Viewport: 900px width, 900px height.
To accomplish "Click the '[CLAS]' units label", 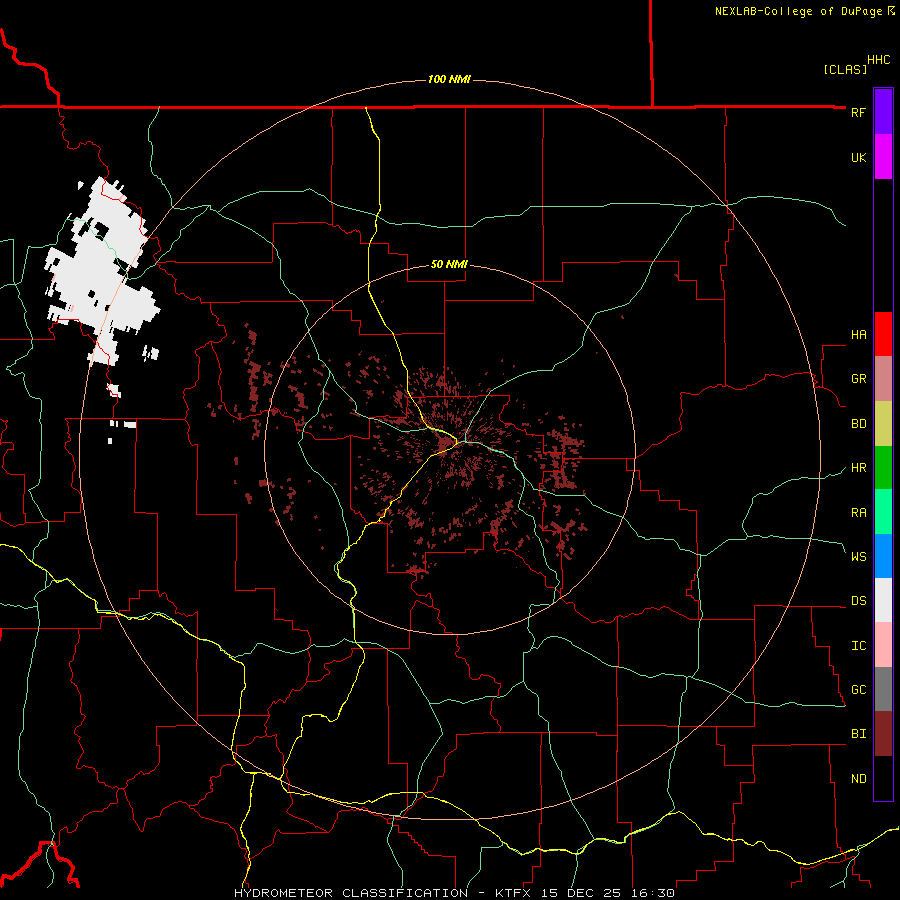I will coord(845,69).
